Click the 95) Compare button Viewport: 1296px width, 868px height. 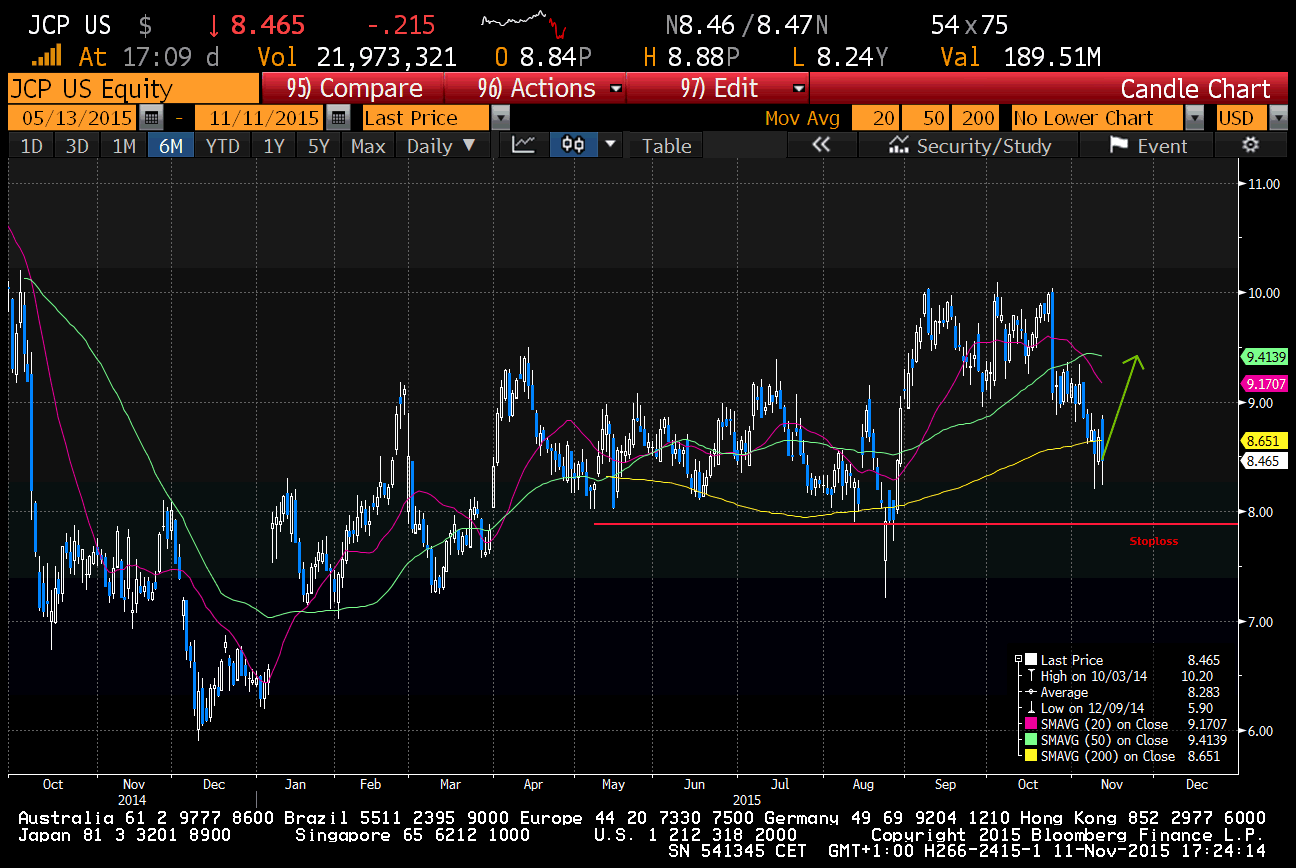point(352,88)
